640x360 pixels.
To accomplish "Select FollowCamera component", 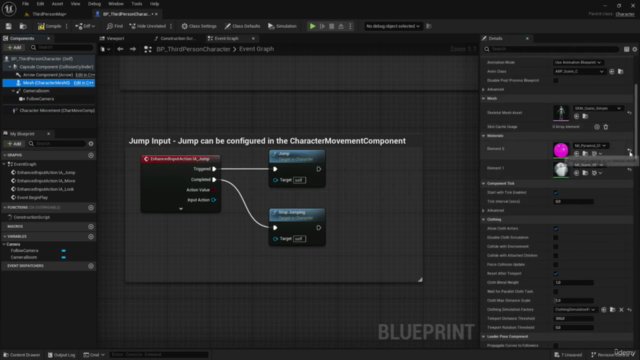I will [x=40, y=99].
